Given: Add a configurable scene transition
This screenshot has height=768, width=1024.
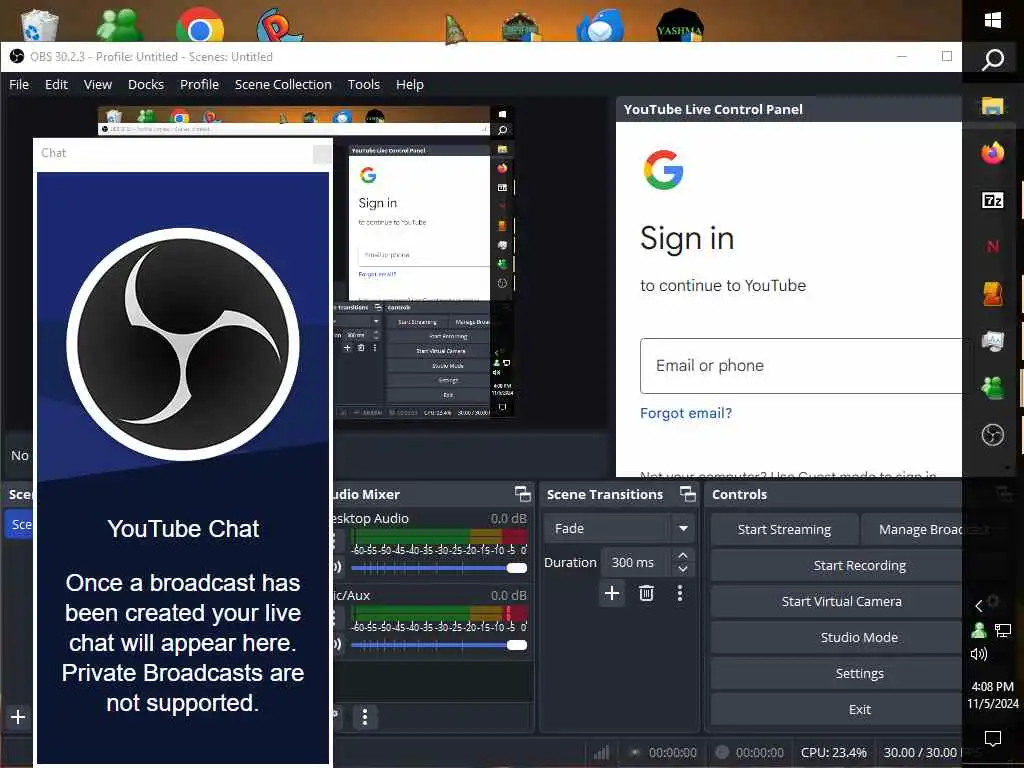Looking at the screenshot, I should click(612, 593).
